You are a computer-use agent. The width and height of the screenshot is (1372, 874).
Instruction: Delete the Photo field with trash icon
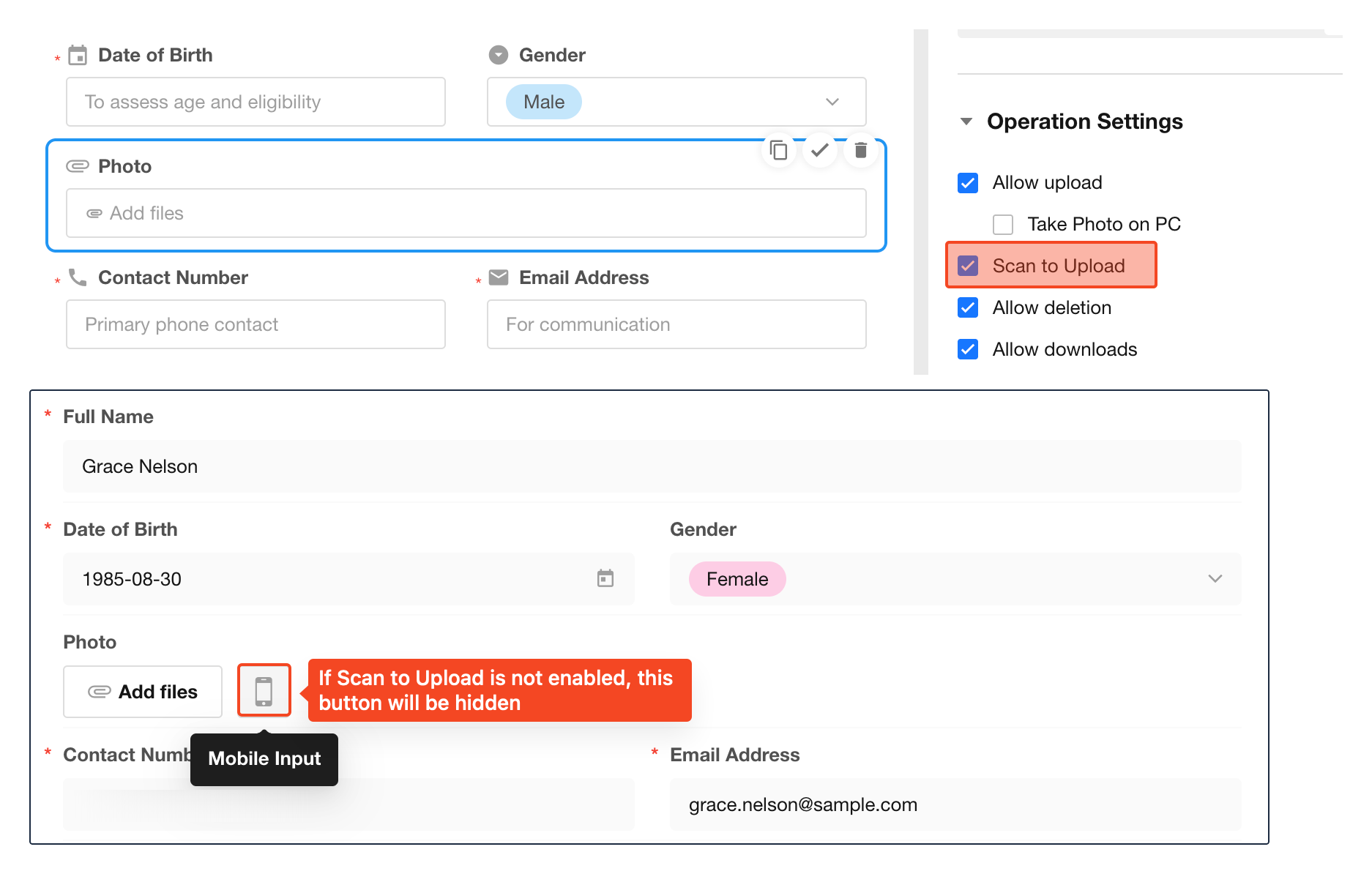[860, 151]
